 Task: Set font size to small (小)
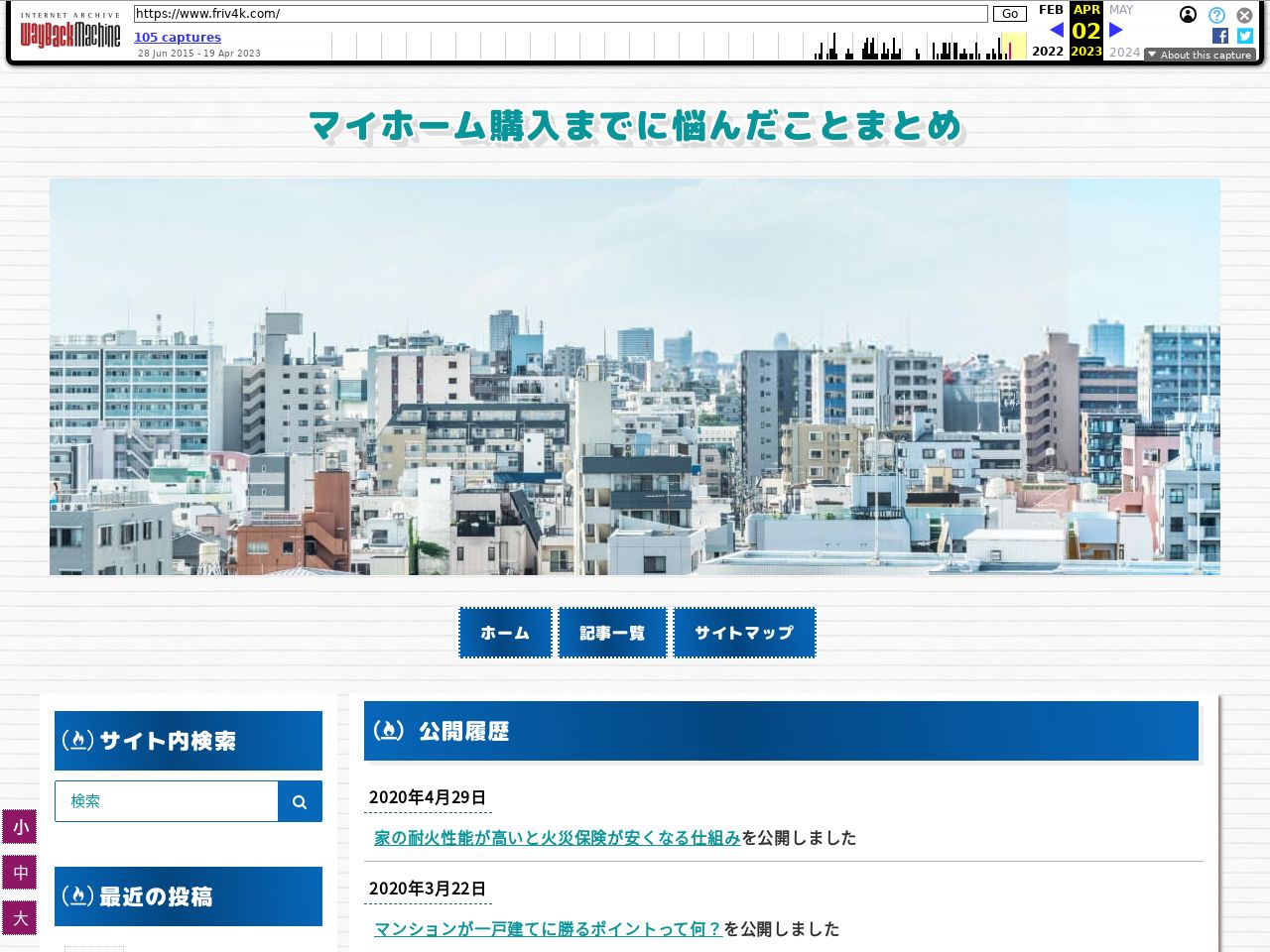20,827
